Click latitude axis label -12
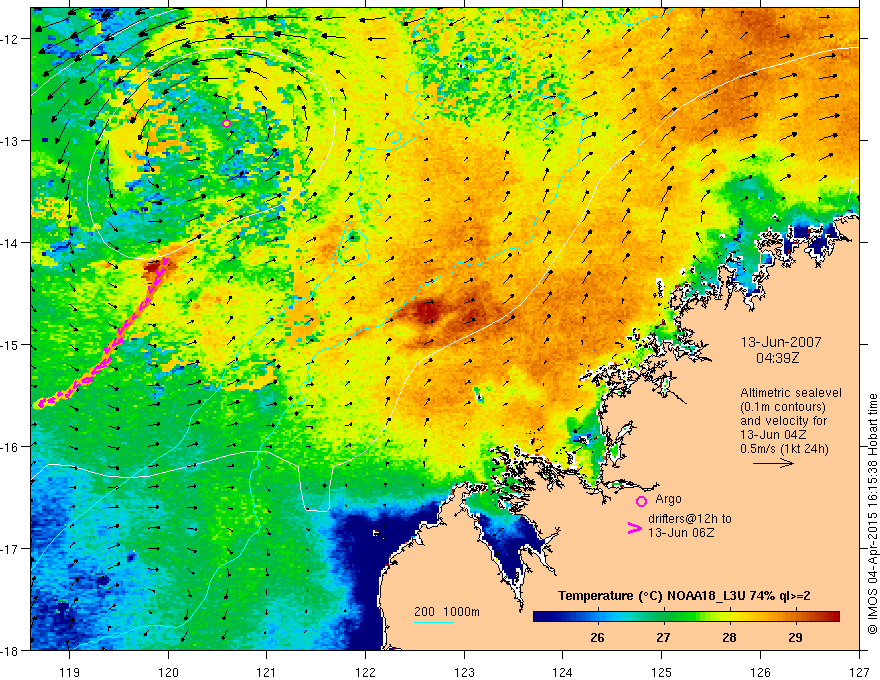880x680 pixels. [x=11, y=39]
